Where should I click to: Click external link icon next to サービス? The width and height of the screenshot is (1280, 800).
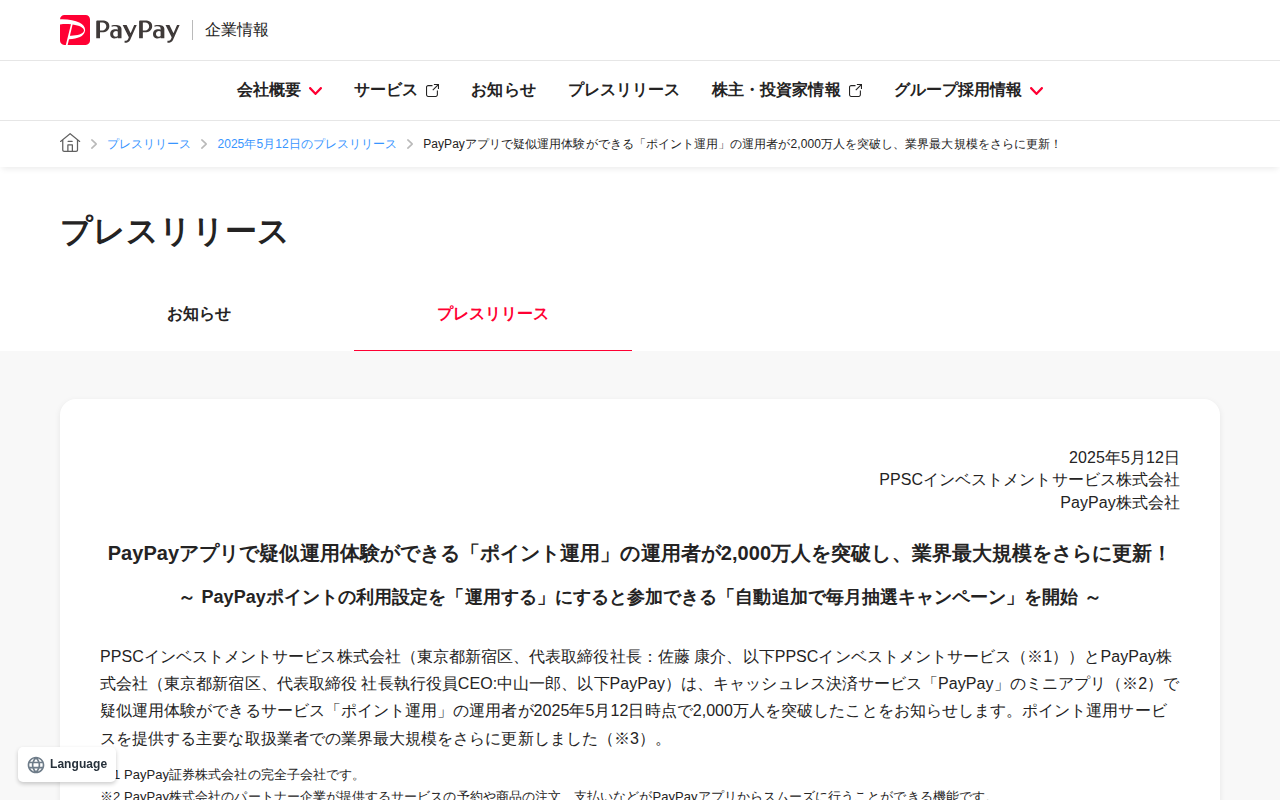tap(432, 91)
